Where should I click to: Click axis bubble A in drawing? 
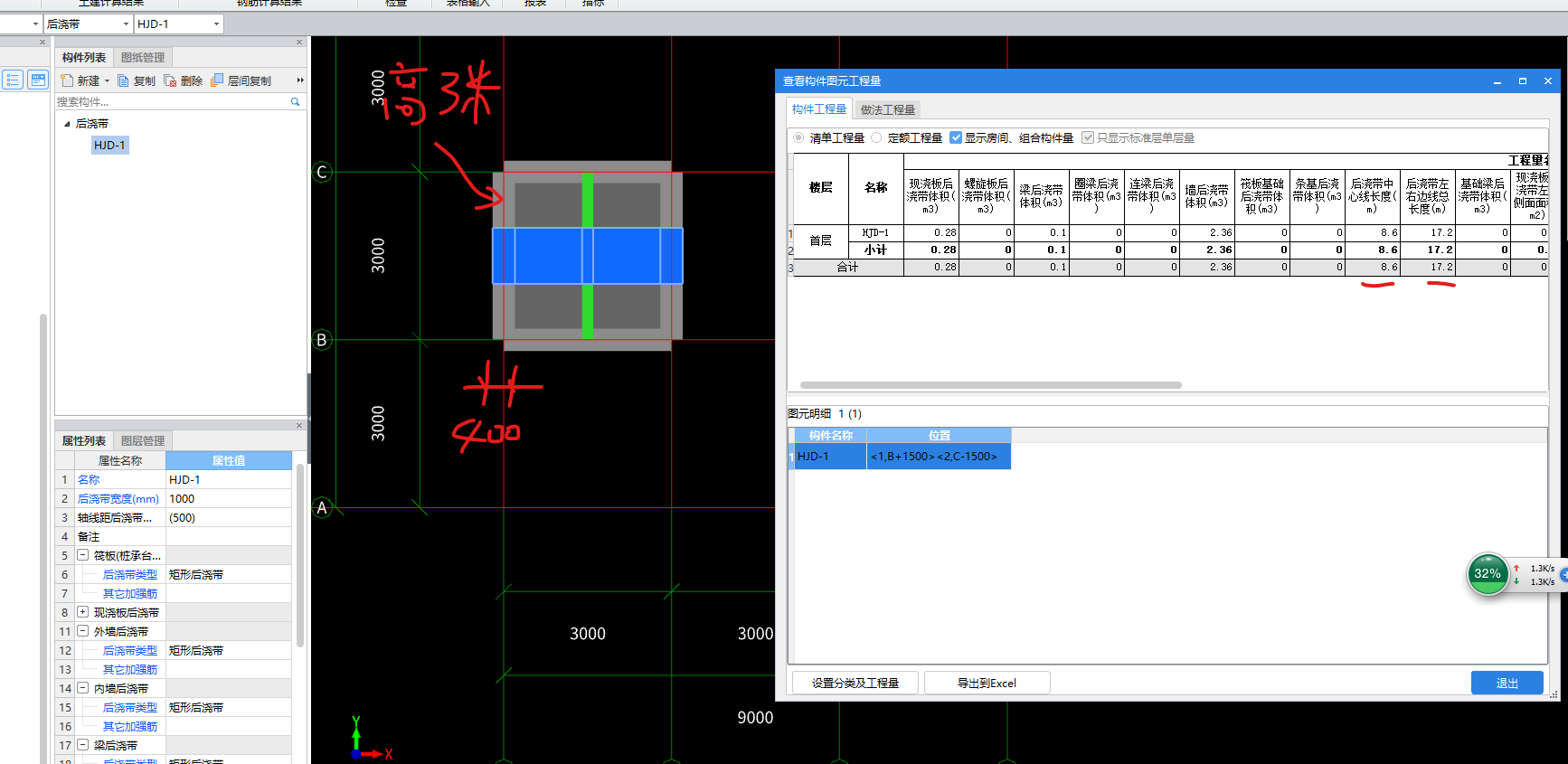click(321, 507)
